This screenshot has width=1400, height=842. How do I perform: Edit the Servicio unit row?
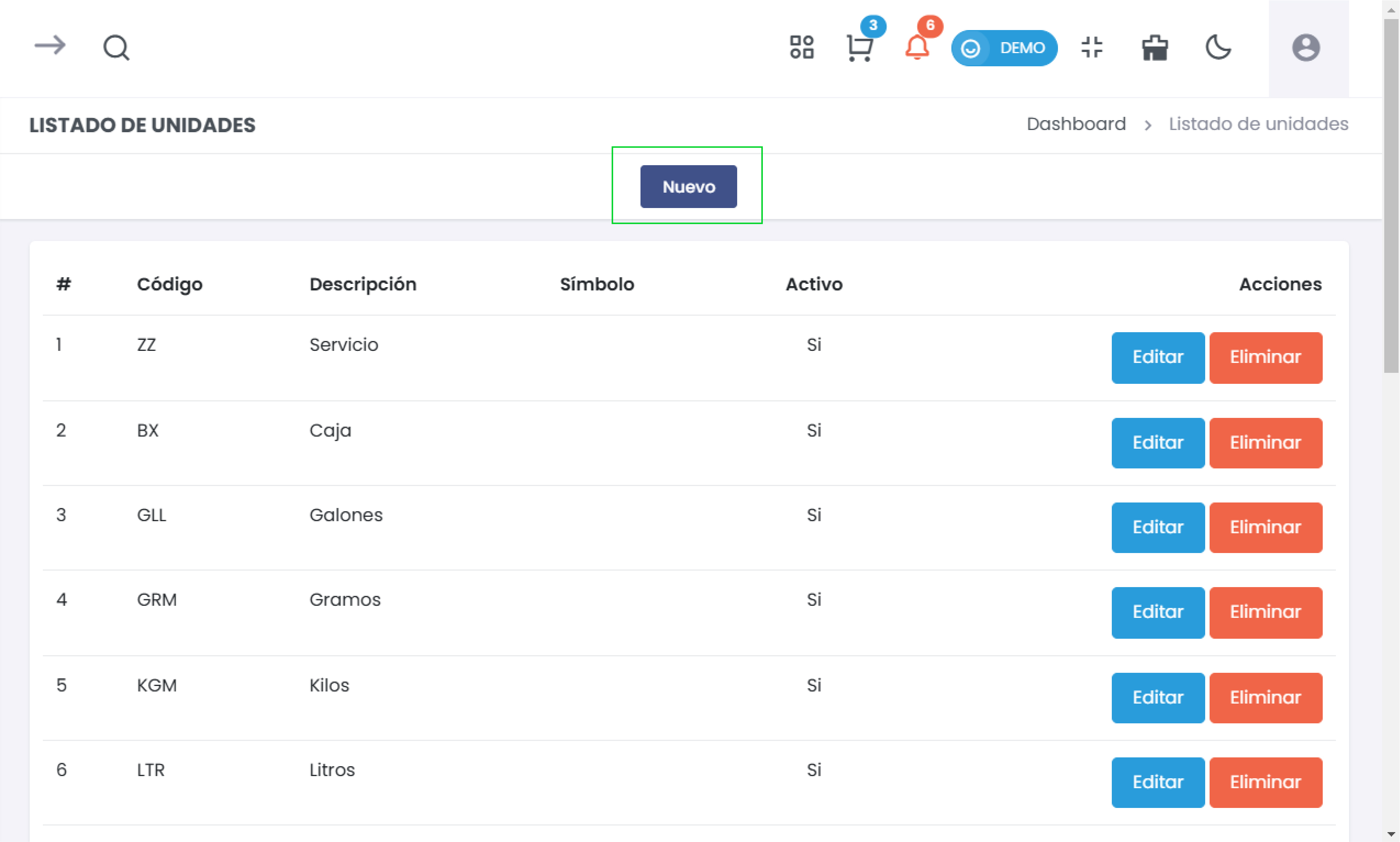(1157, 357)
